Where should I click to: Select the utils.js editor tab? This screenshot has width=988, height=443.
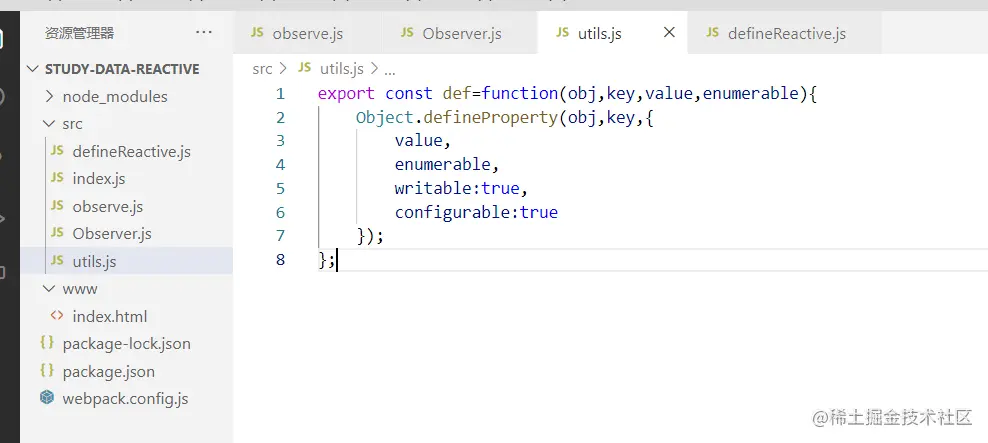[x=599, y=33]
